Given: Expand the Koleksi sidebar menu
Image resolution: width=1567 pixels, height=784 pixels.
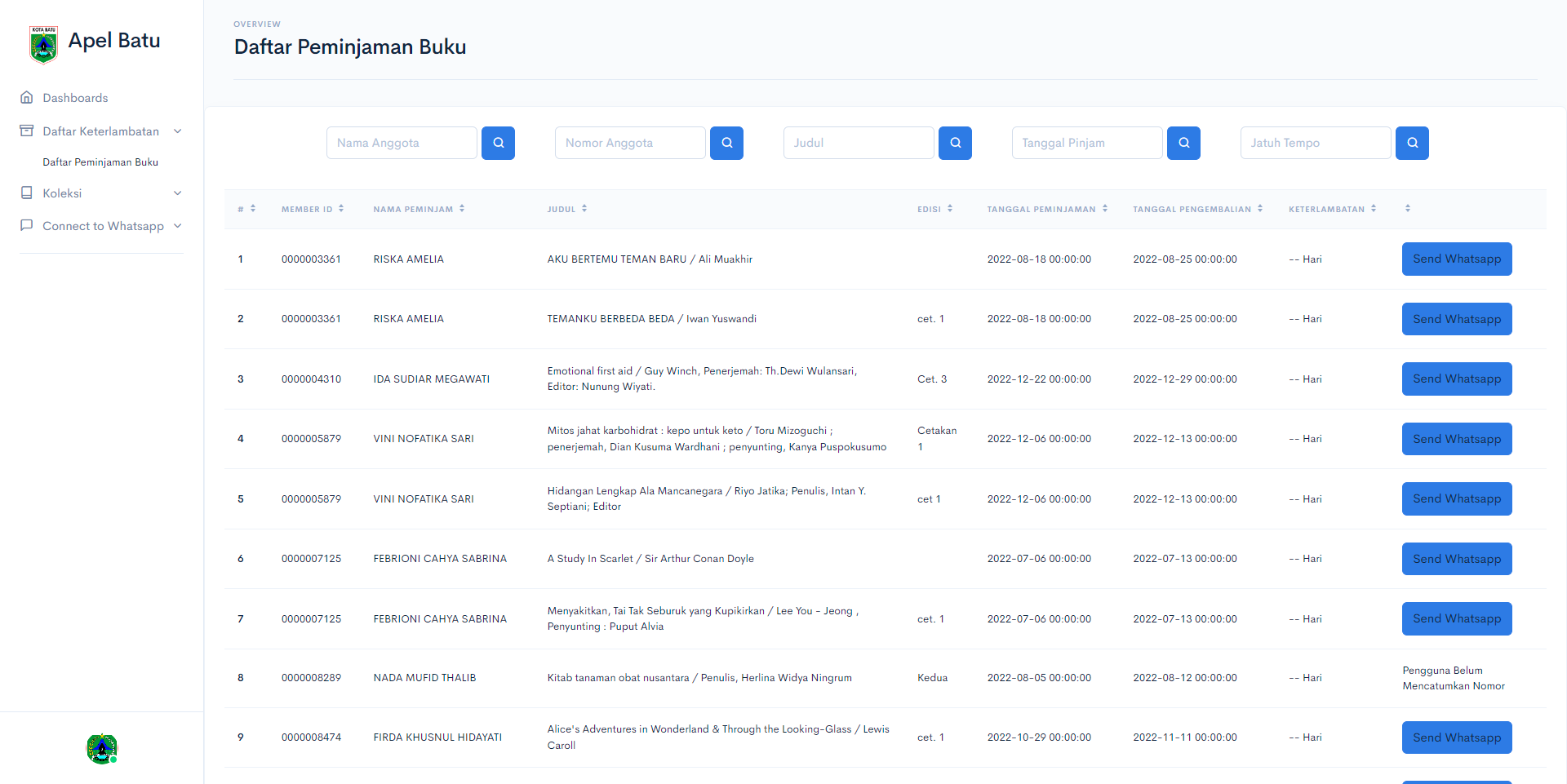Looking at the screenshot, I should pyautogui.click(x=177, y=193).
